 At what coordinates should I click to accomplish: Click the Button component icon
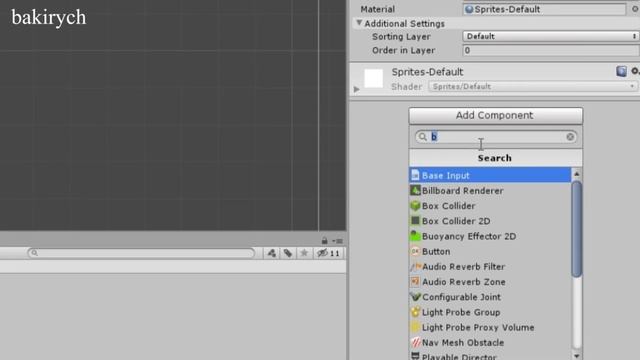click(415, 251)
